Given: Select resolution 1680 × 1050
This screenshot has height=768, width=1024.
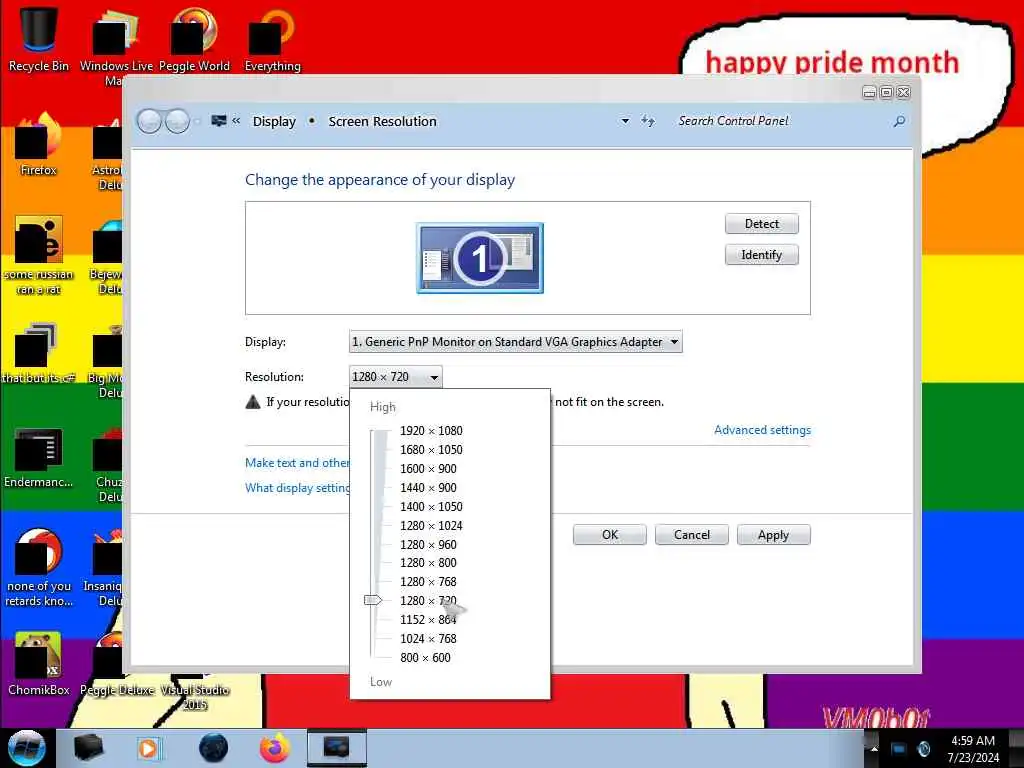Looking at the screenshot, I should pos(431,449).
